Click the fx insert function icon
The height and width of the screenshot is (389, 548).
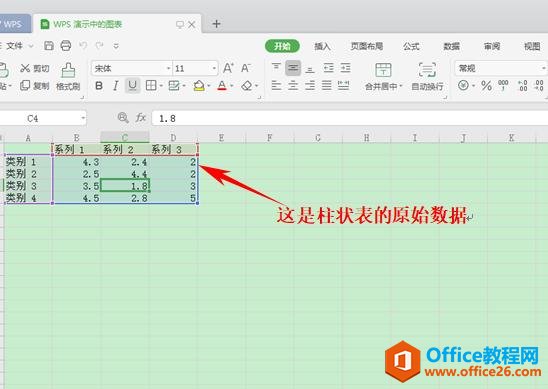pyautogui.click(x=140, y=118)
